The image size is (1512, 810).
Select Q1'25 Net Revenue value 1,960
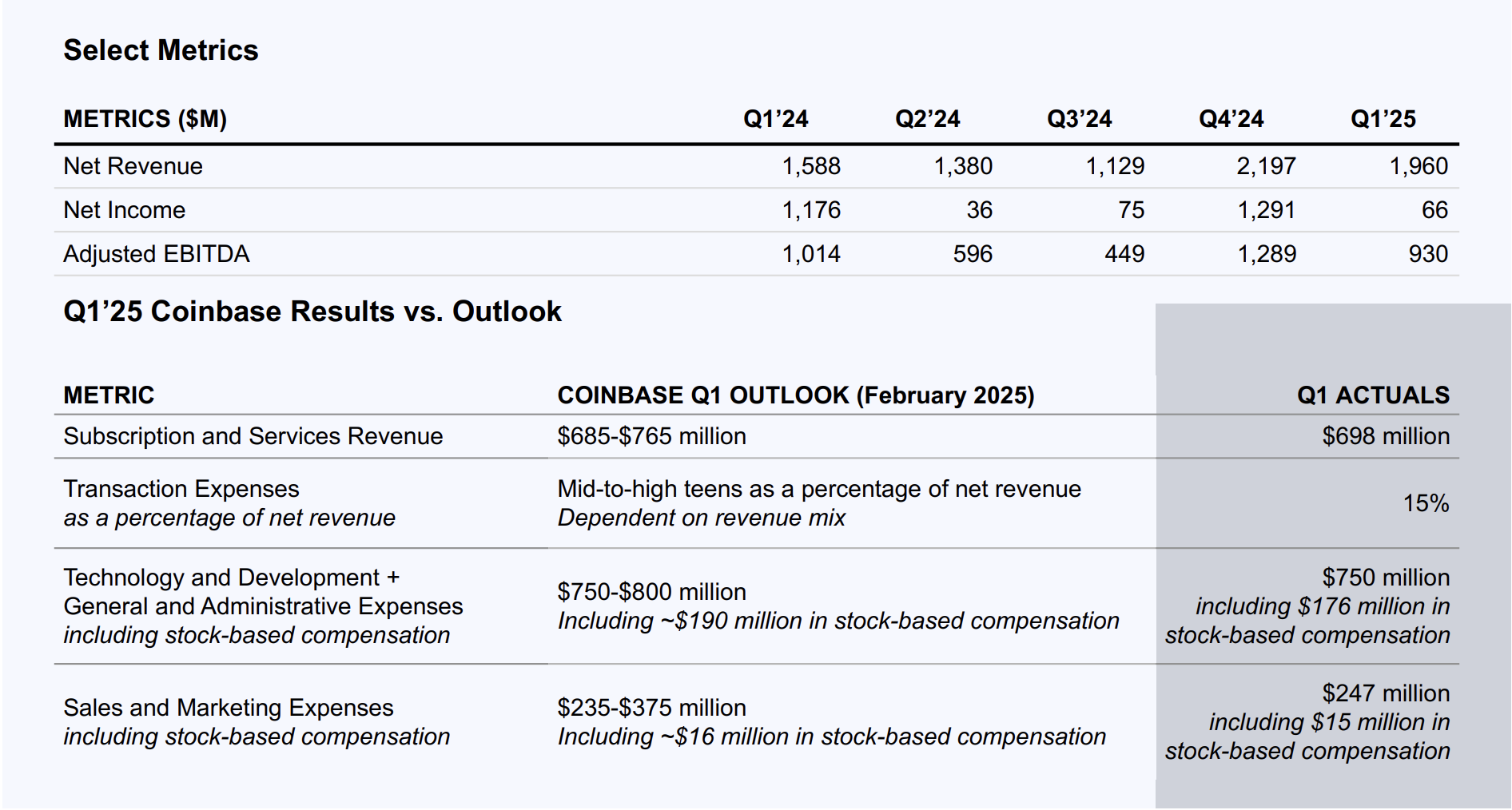(x=1418, y=166)
